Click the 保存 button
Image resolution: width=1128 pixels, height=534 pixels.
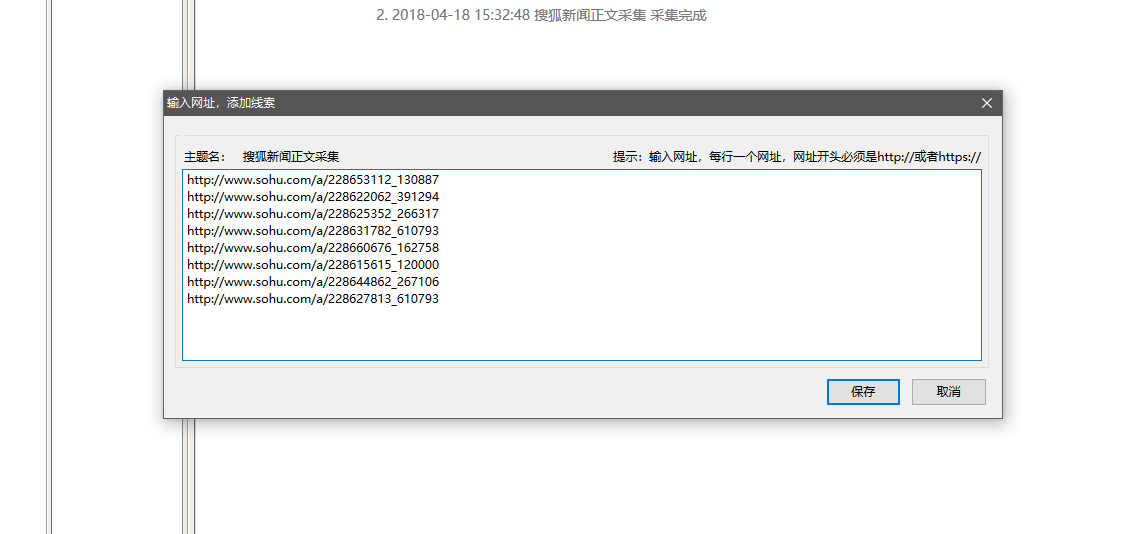tap(863, 392)
